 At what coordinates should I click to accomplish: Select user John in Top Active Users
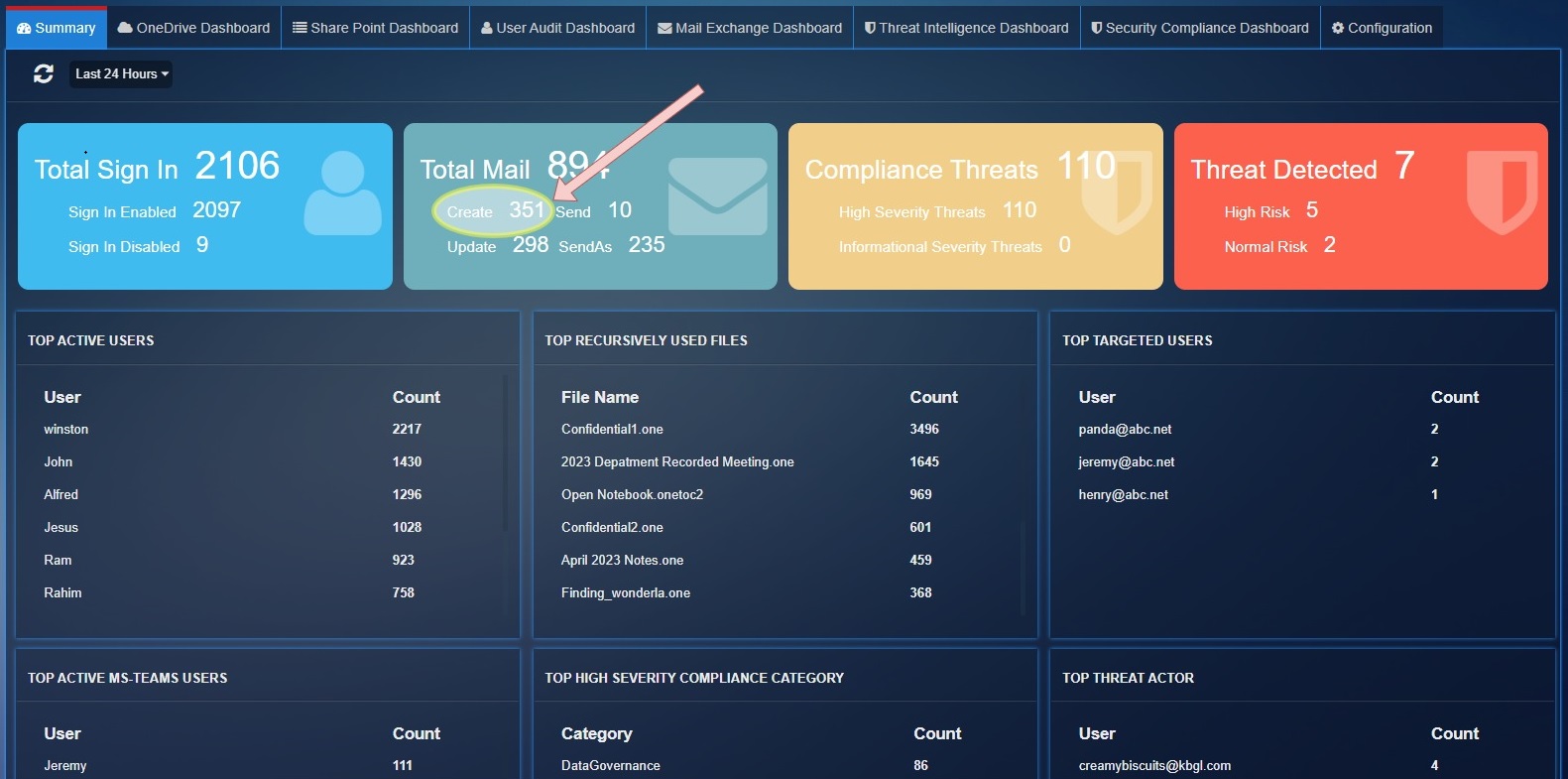tap(59, 462)
